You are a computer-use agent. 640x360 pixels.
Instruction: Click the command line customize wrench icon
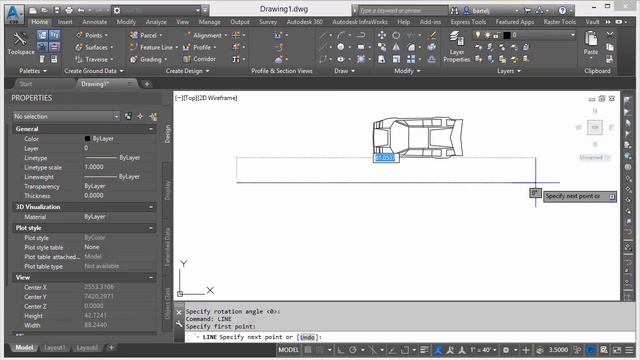[179, 324]
